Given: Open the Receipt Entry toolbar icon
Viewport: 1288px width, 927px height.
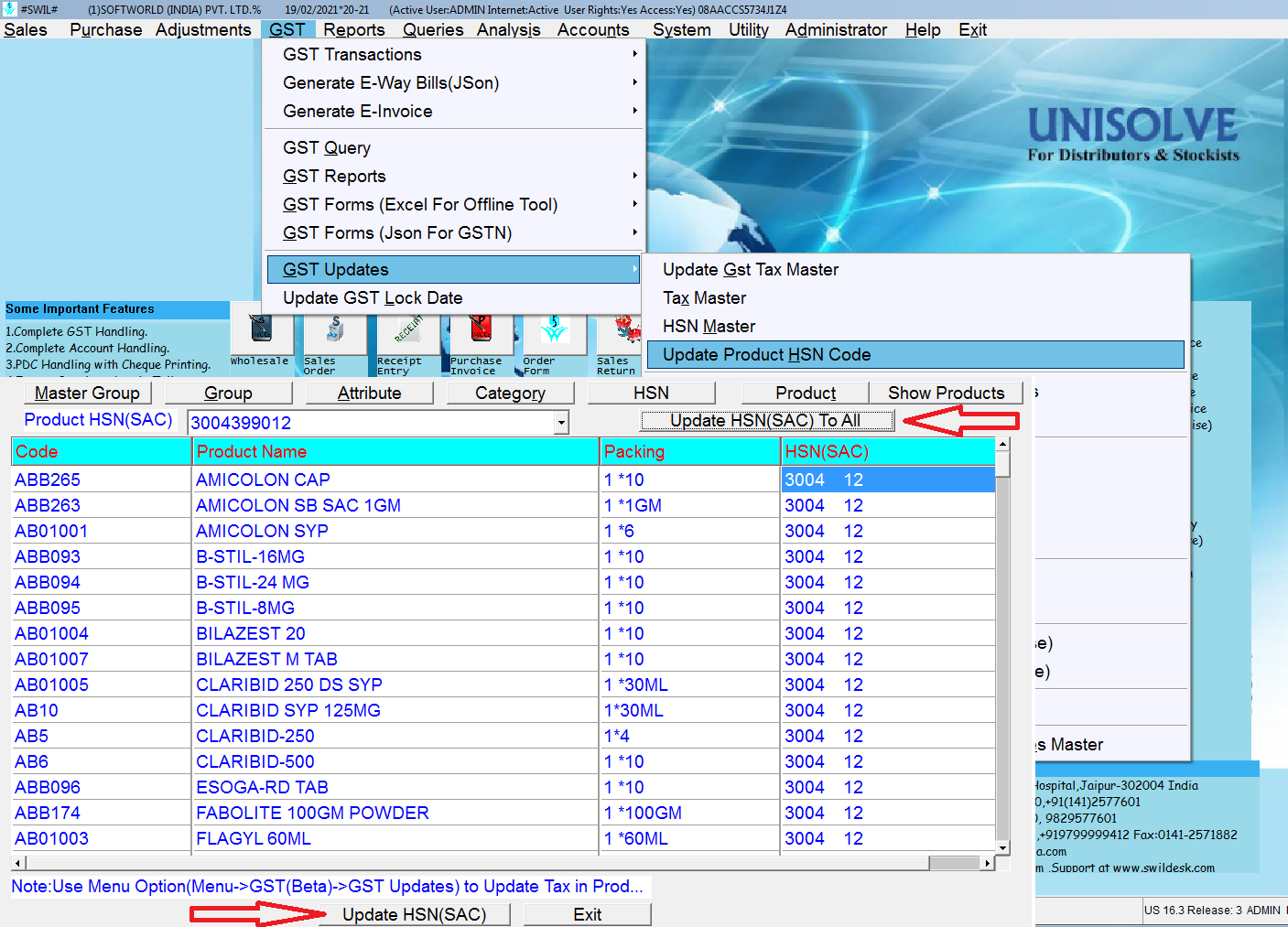Looking at the screenshot, I should [408, 336].
